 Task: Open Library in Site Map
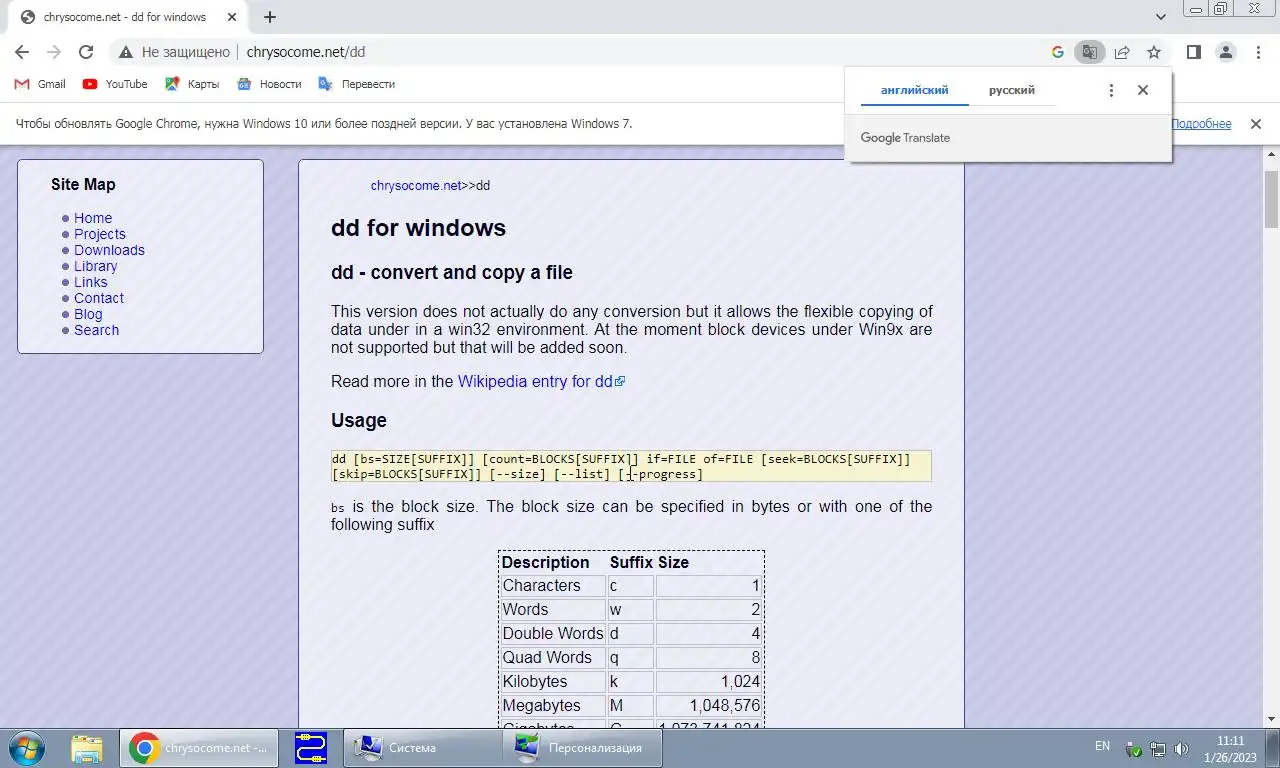[x=95, y=266]
